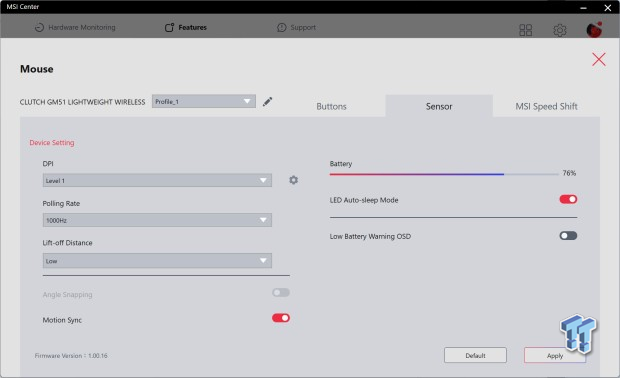Click the Firmware Version 1.00.16 text
The image size is (620, 378).
point(71,355)
